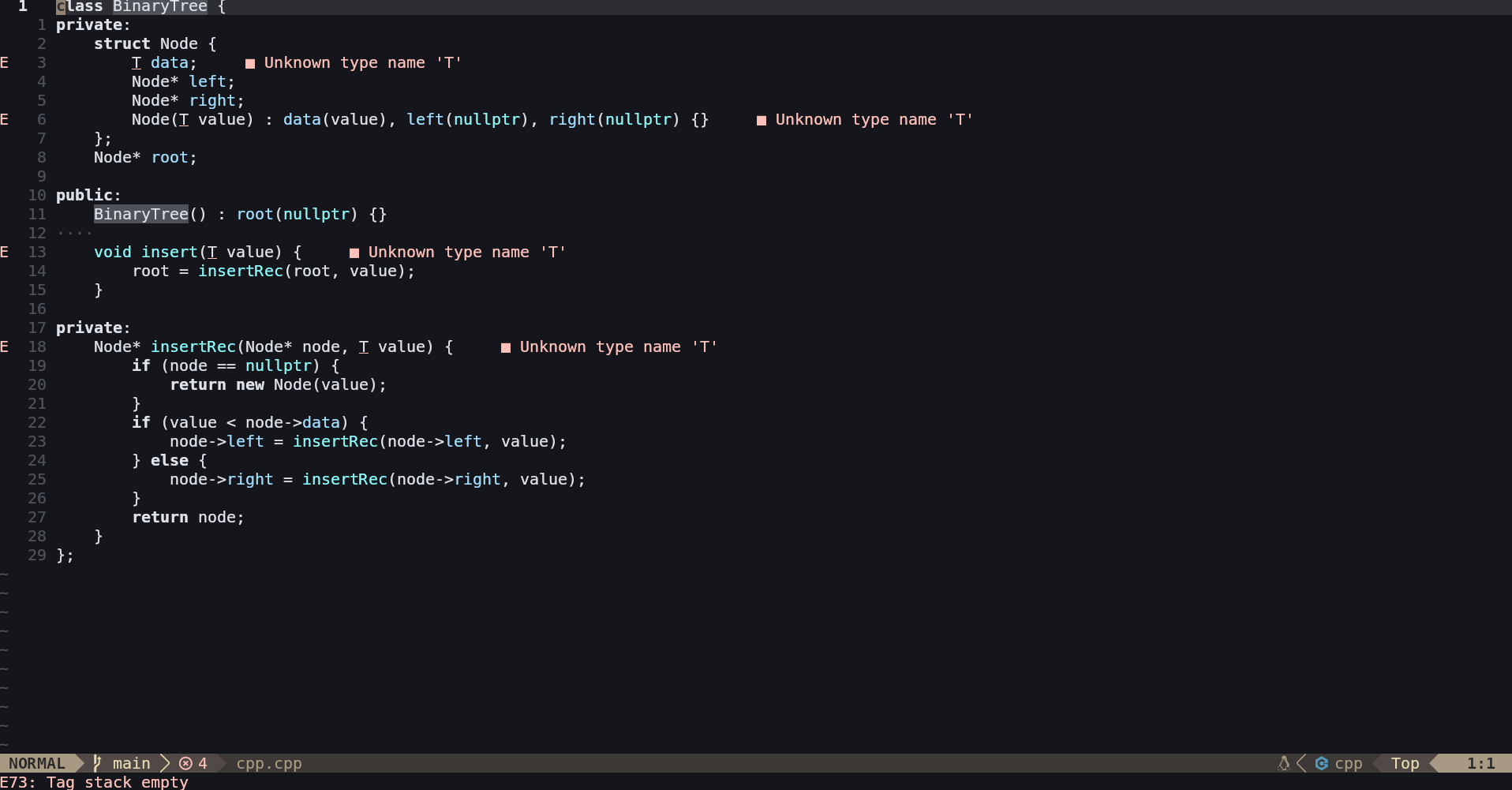The width and height of the screenshot is (1512, 790).
Task: Click the Top scroll position indicator
Action: (1405, 763)
